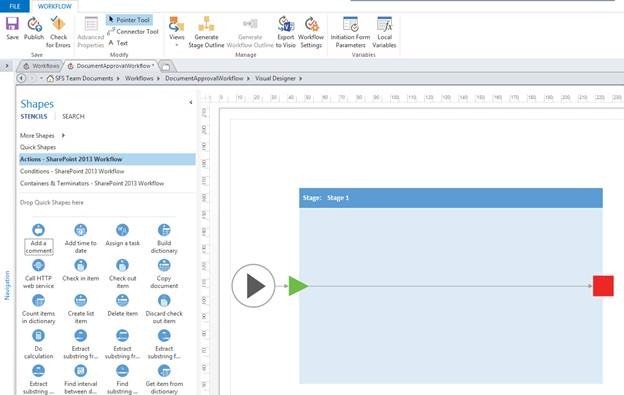Click DocumentApprovalWorkflow breadcrumb
The width and height of the screenshot is (624, 395).
204,78
